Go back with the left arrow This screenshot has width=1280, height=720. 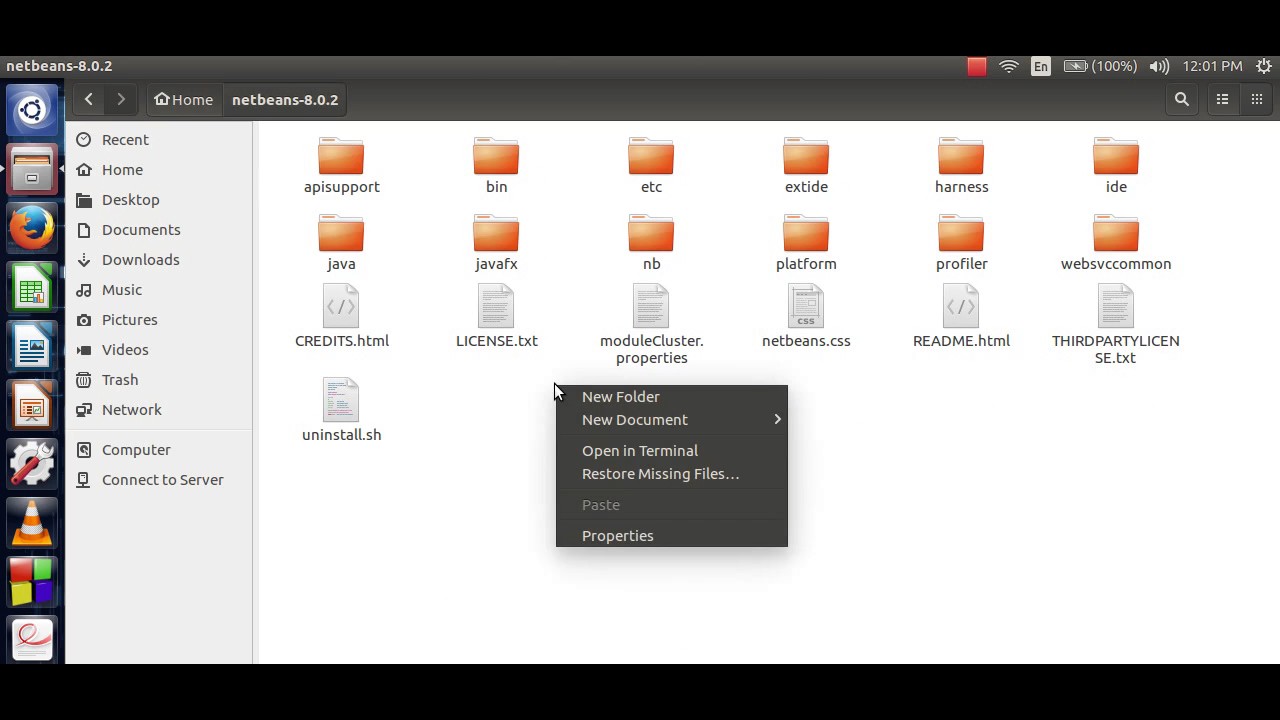click(x=89, y=99)
